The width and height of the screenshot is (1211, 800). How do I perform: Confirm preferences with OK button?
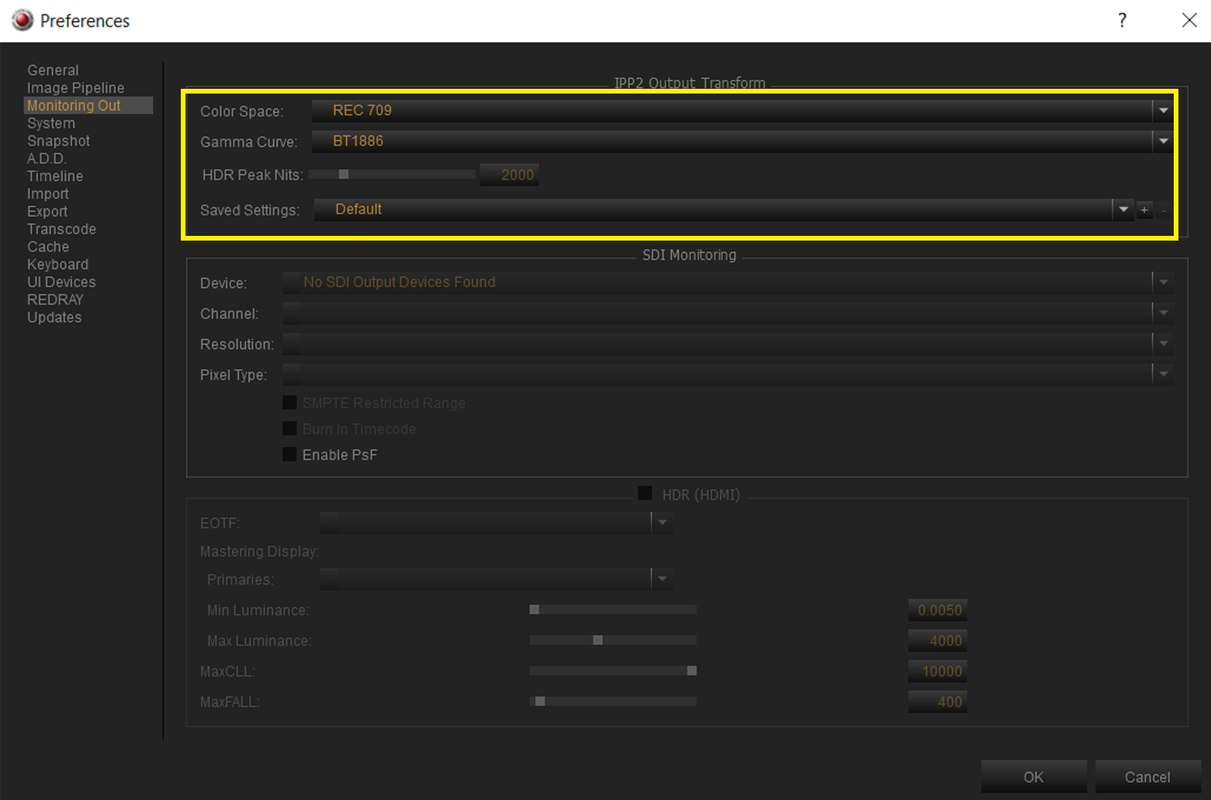[x=1034, y=777]
